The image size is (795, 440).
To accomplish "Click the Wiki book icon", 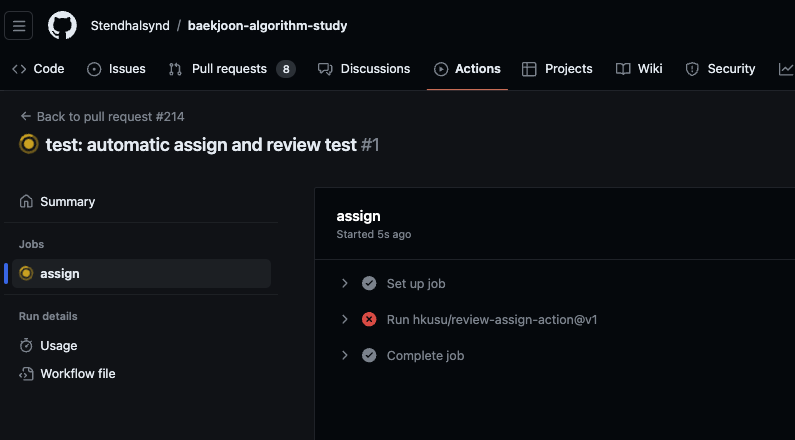I will click(623, 69).
